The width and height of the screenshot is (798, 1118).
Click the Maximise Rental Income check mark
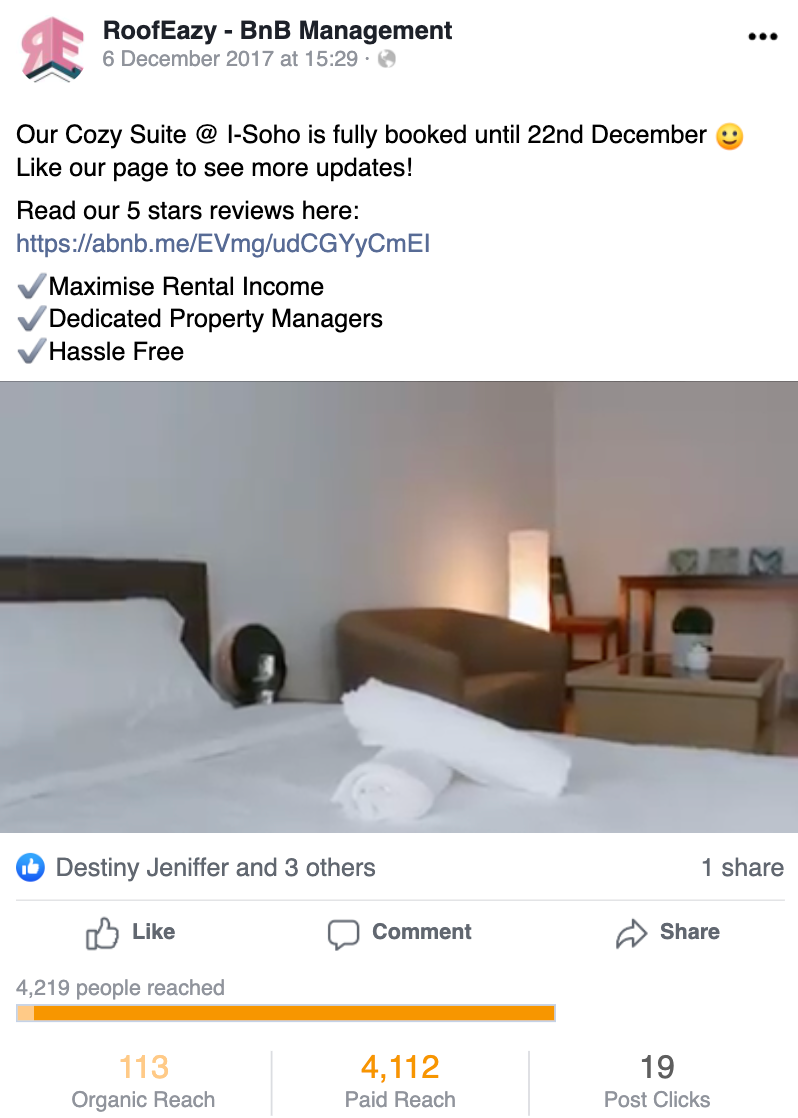pos(31,286)
